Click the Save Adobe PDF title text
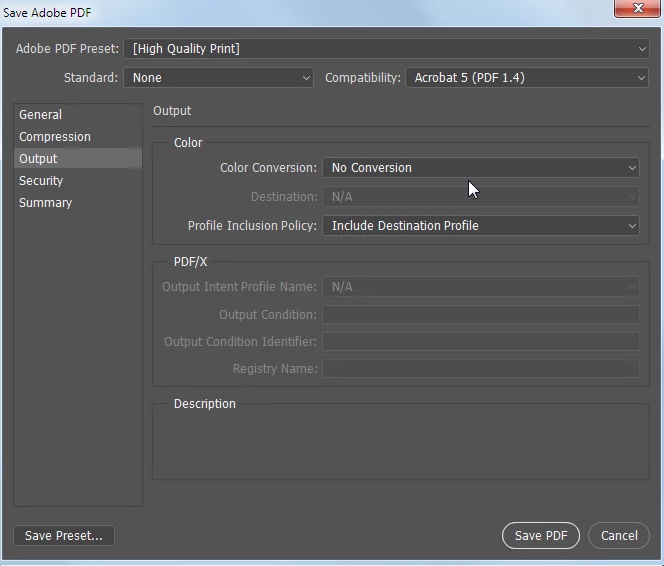664x566 pixels. [47, 13]
